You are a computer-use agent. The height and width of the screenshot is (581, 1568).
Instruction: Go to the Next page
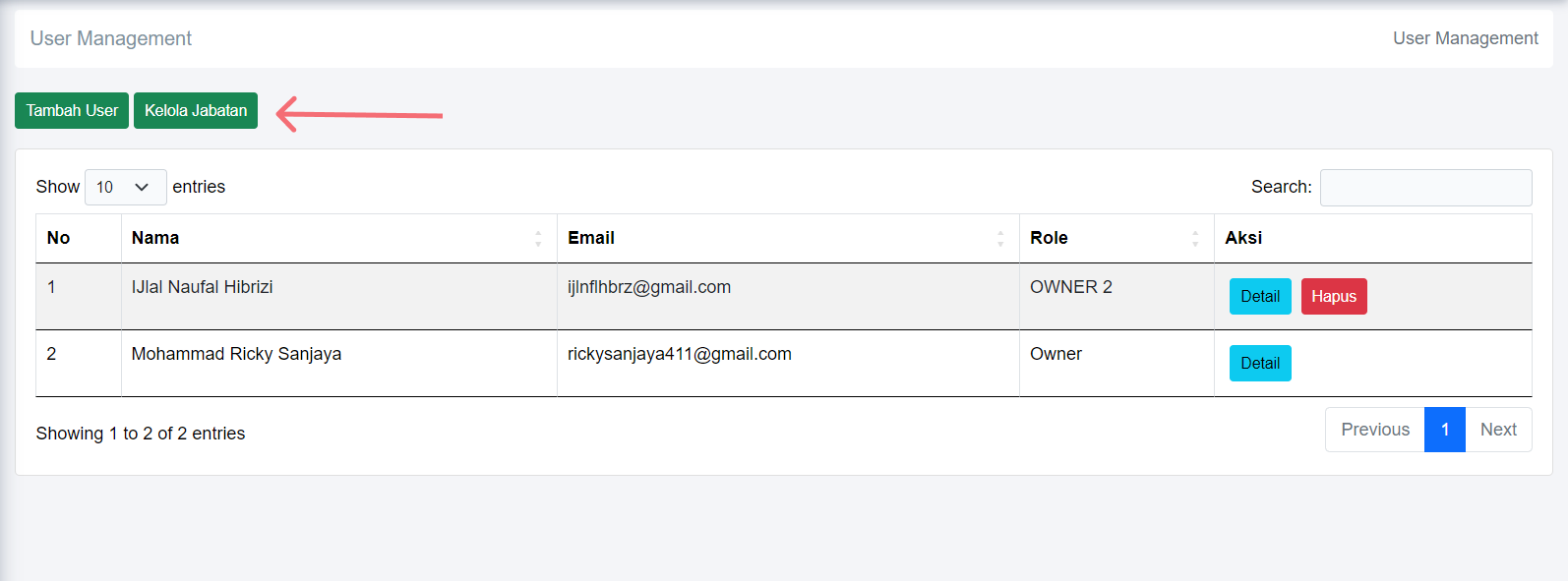pyautogui.click(x=1497, y=430)
